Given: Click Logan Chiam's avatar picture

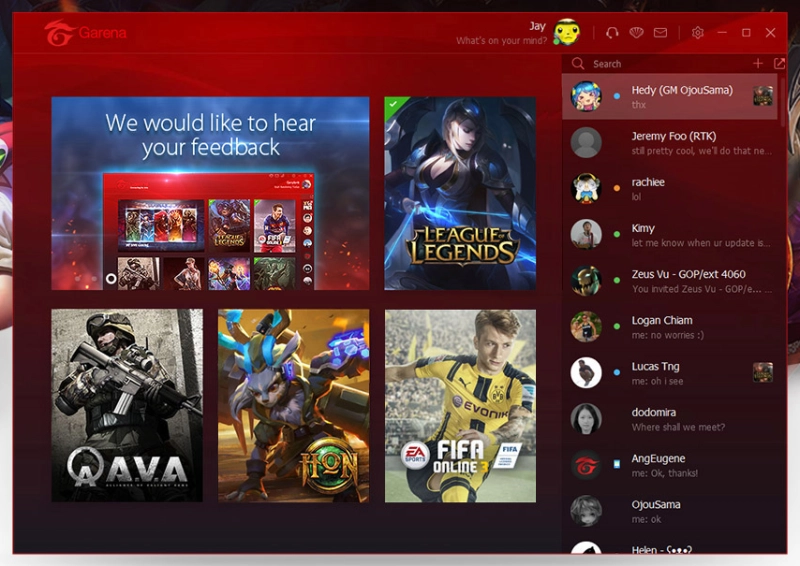Looking at the screenshot, I should tap(586, 326).
